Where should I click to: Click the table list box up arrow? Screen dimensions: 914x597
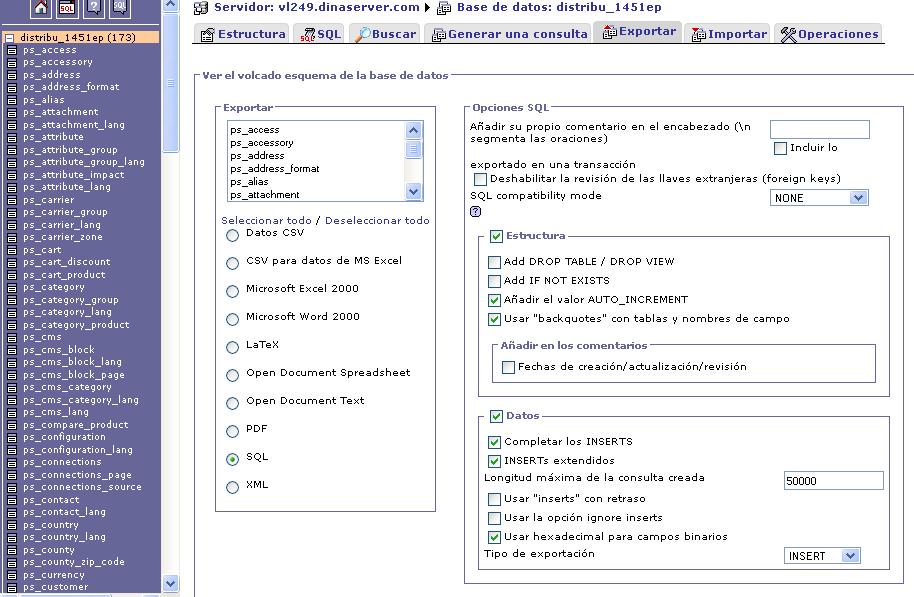pyautogui.click(x=413, y=130)
